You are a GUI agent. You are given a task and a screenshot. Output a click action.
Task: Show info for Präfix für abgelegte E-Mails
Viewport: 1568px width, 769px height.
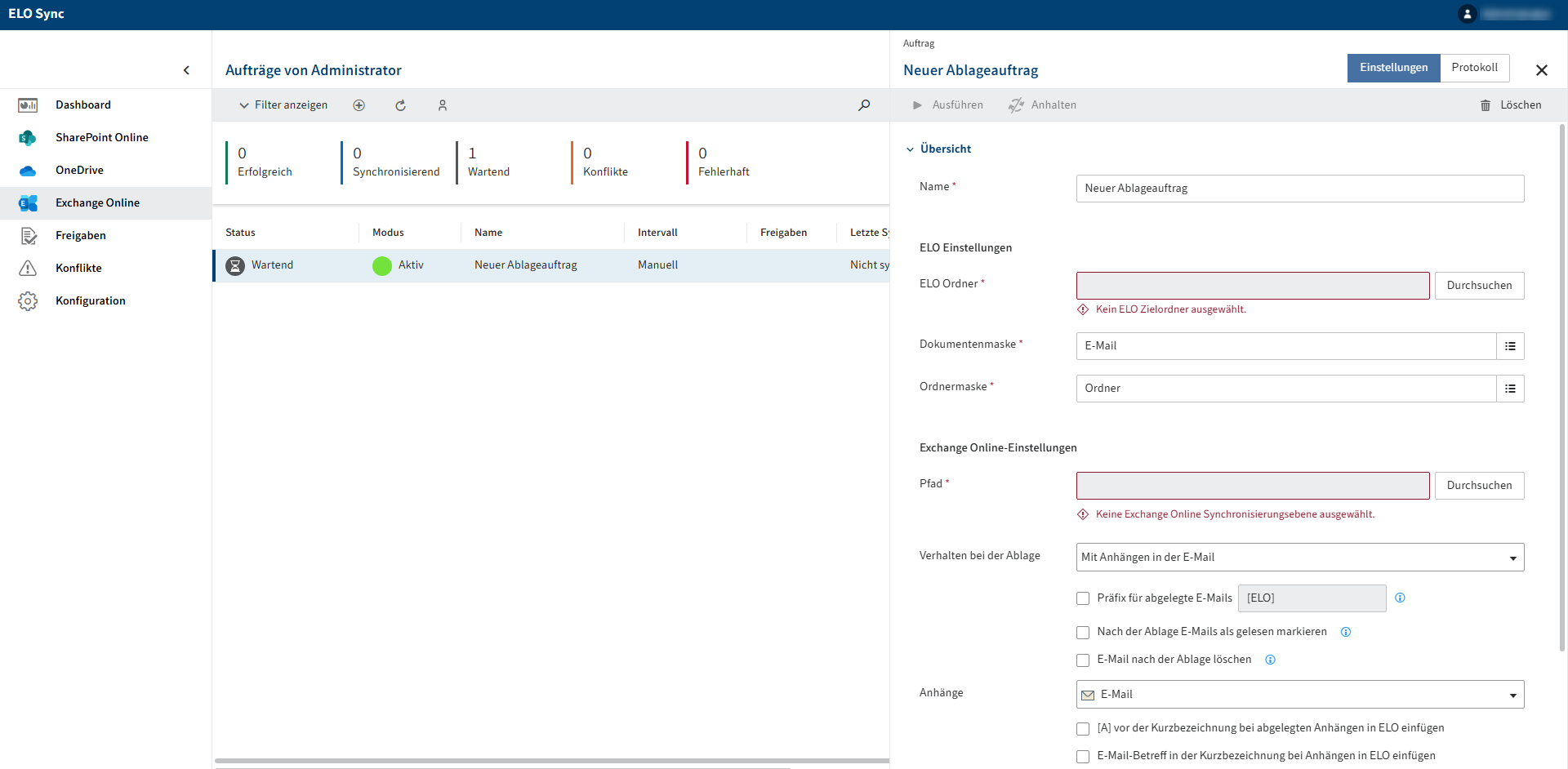coord(1400,598)
